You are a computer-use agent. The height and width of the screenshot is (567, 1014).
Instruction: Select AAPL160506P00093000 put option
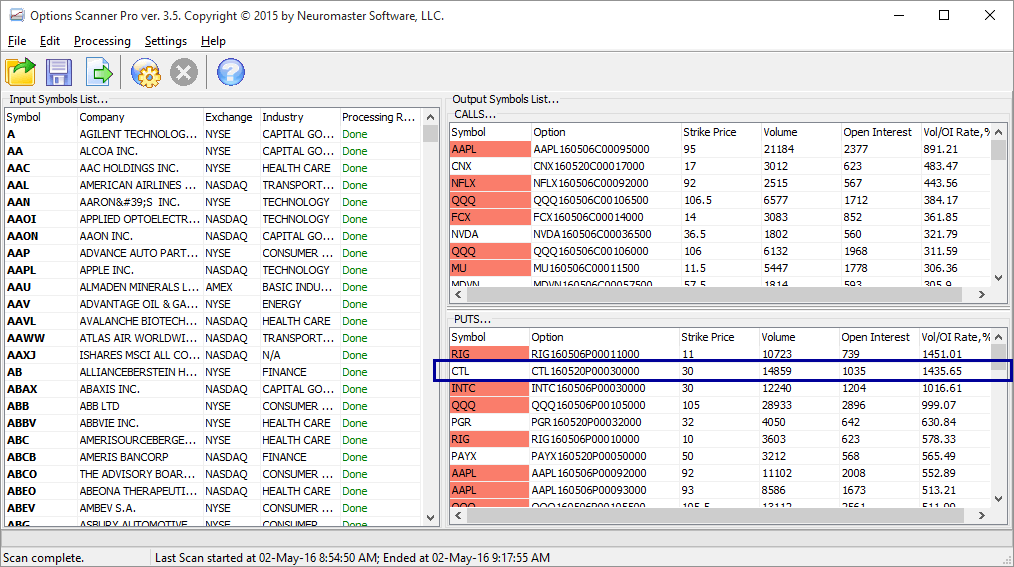point(588,490)
